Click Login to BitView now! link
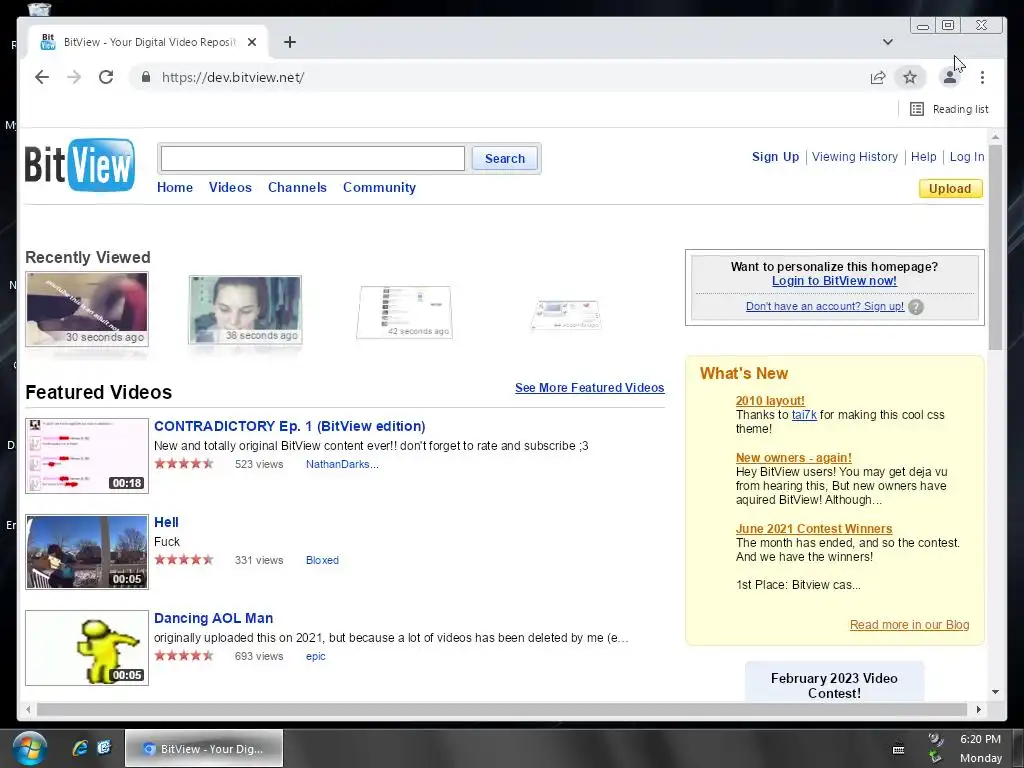 [x=834, y=281]
